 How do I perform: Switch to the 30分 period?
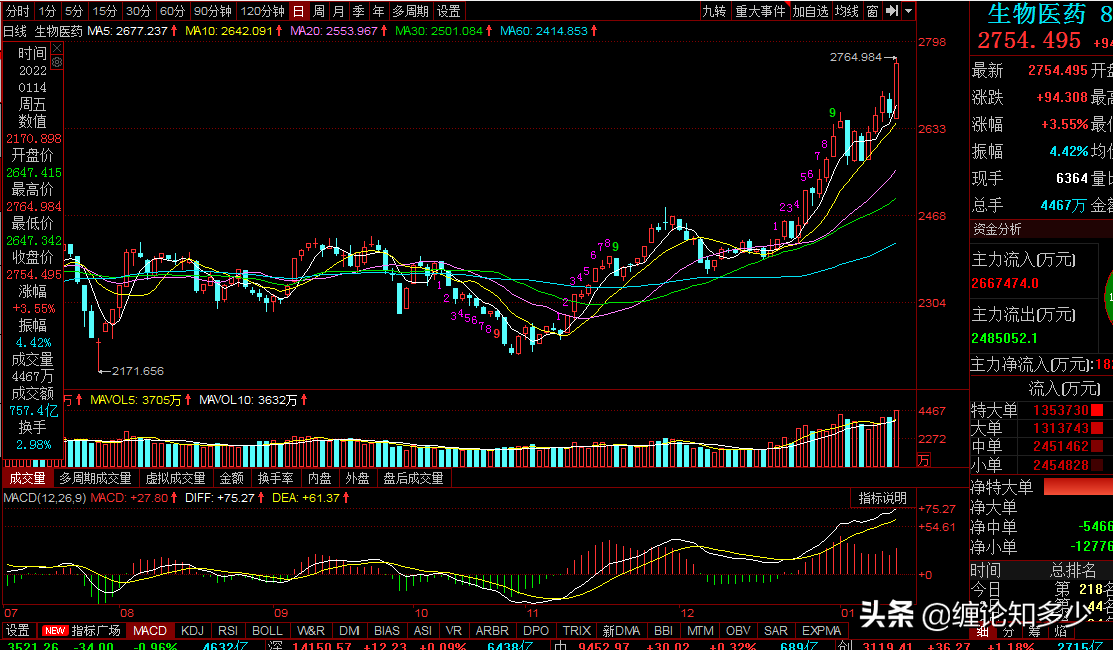138,11
